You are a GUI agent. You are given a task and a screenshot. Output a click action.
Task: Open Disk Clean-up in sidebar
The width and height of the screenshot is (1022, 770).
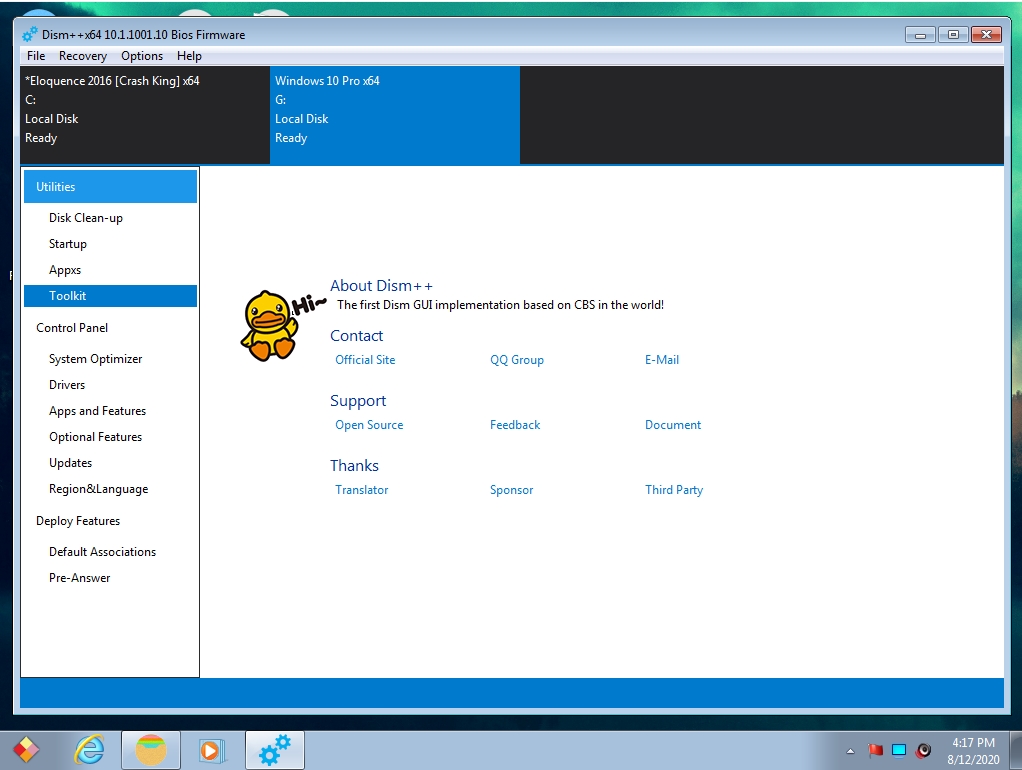coord(85,218)
